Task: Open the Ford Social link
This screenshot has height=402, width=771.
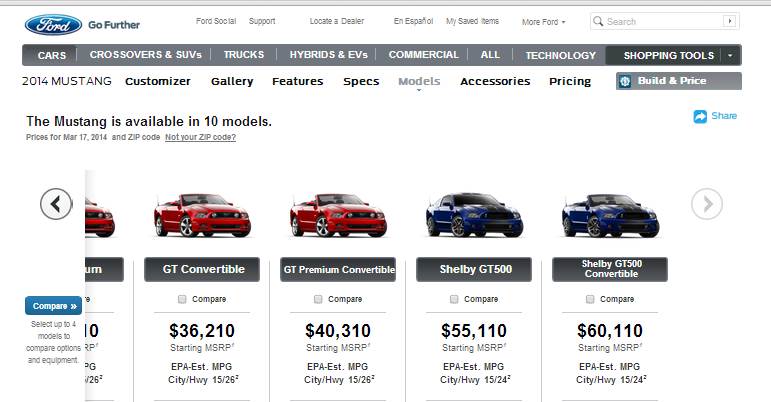Action: [x=216, y=21]
